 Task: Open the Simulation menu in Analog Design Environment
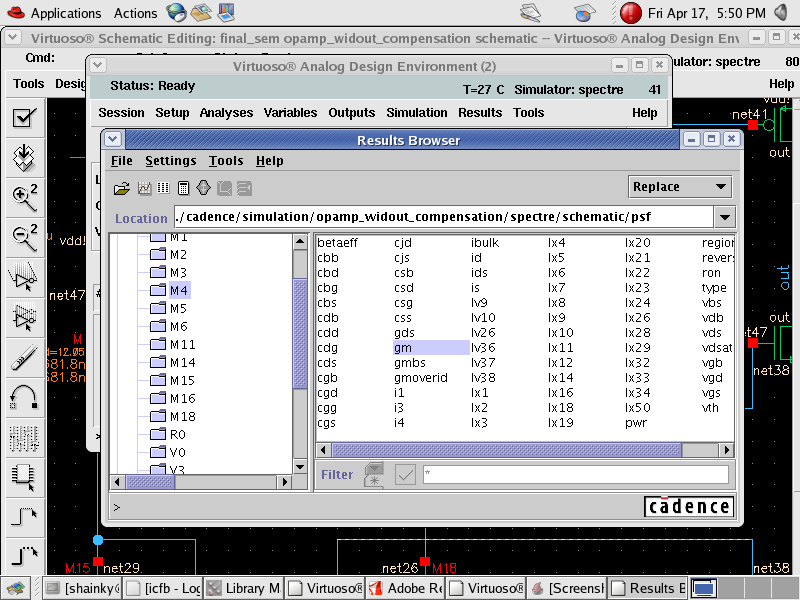pos(416,113)
